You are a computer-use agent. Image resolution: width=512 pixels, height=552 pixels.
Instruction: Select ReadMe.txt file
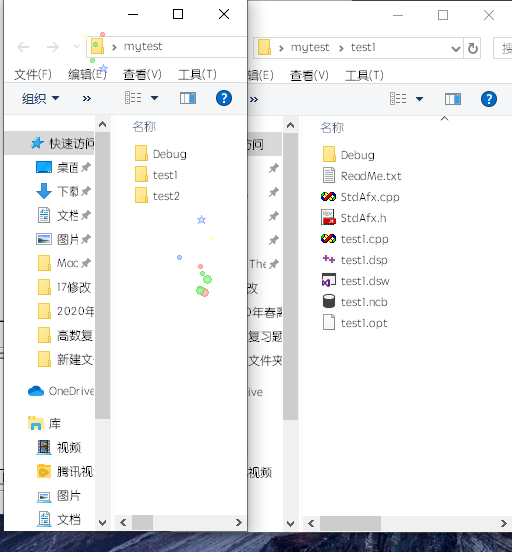(362, 176)
